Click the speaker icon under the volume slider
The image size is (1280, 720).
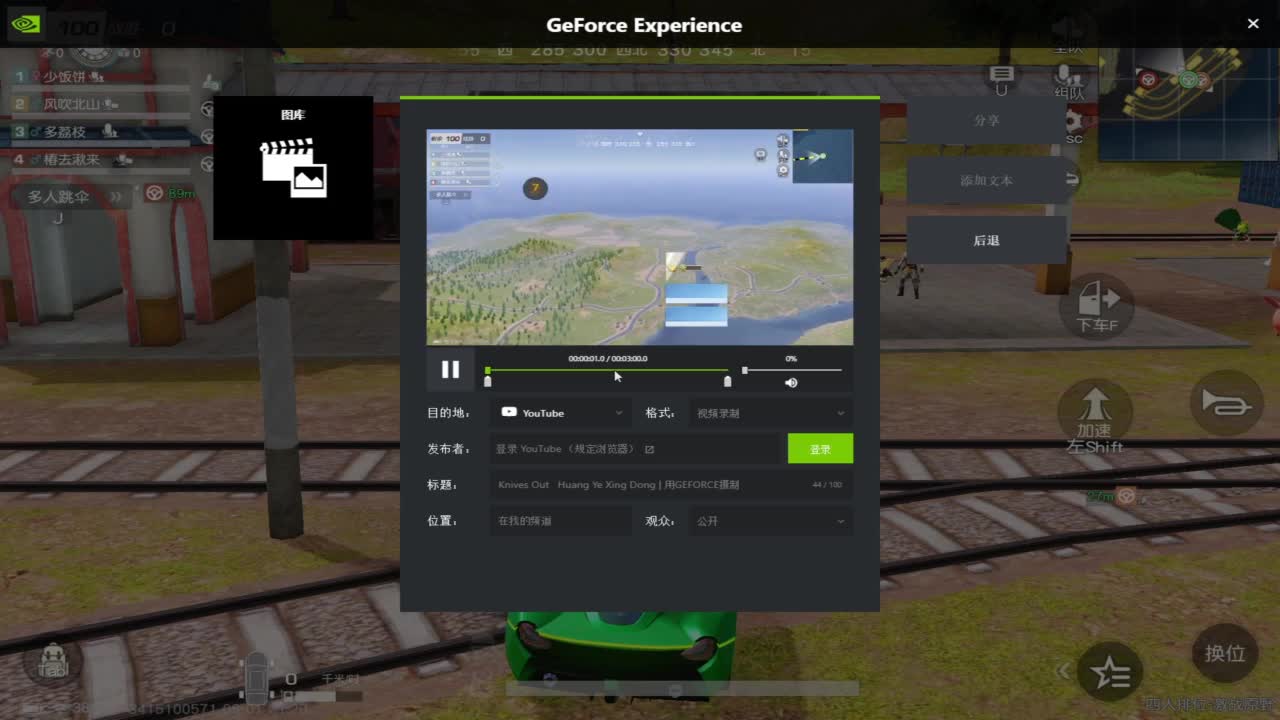coord(791,383)
